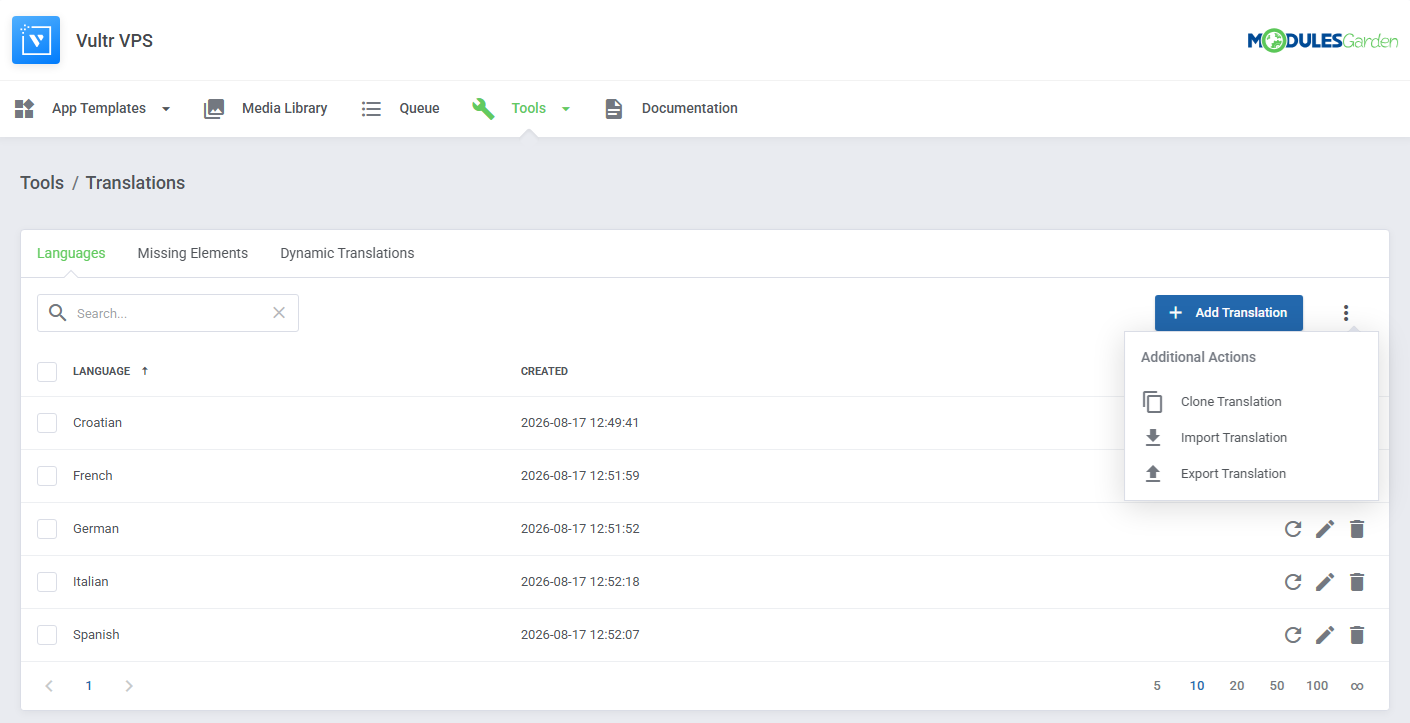The height and width of the screenshot is (723, 1410).
Task: Click the Queue list icon
Action: (372, 109)
